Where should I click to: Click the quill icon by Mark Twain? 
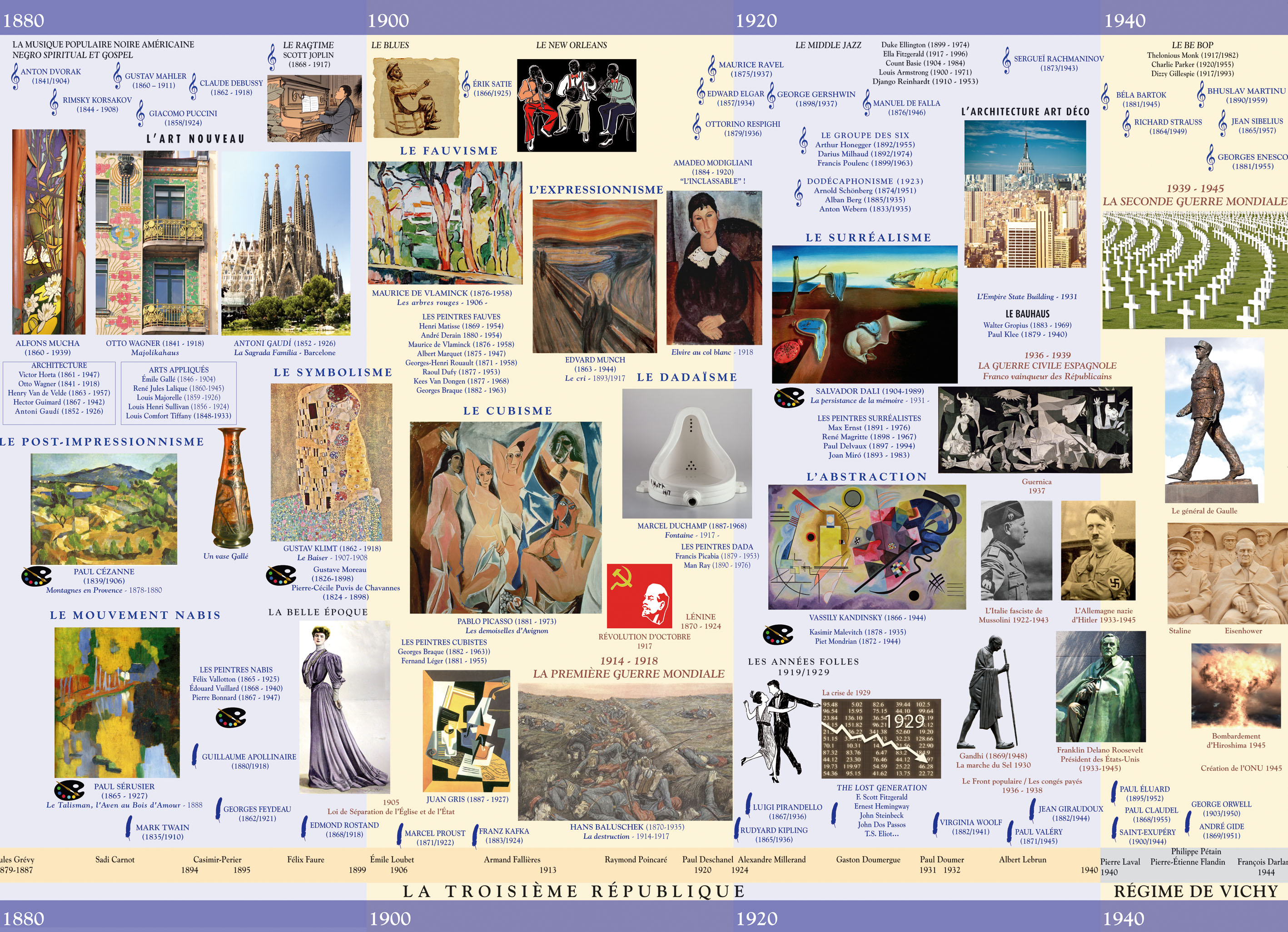coord(129,827)
